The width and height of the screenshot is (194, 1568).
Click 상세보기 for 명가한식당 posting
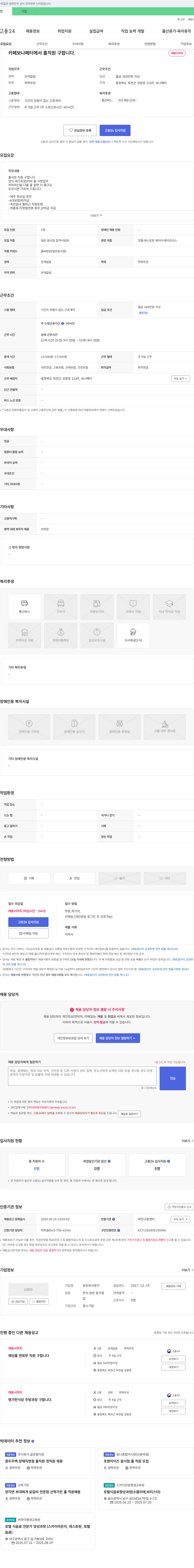[173, 1403]
